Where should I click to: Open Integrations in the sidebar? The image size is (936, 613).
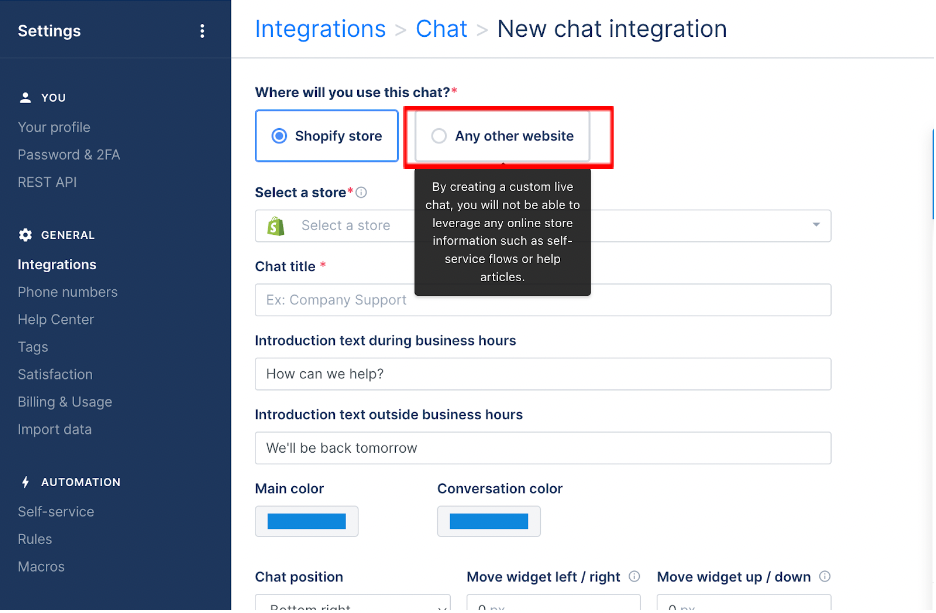pos(57,265)
